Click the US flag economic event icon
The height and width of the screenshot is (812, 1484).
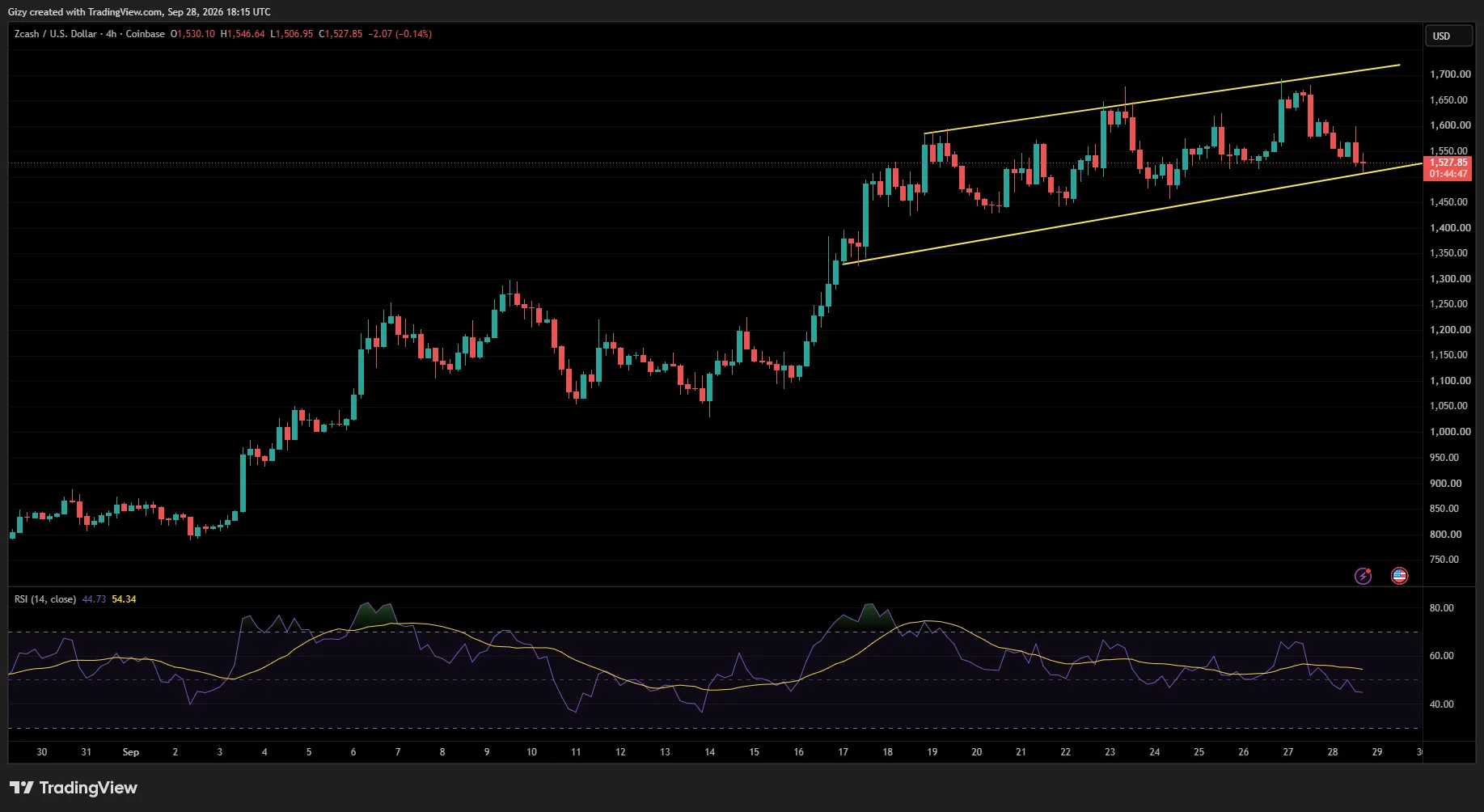(x=1399, y=576)
